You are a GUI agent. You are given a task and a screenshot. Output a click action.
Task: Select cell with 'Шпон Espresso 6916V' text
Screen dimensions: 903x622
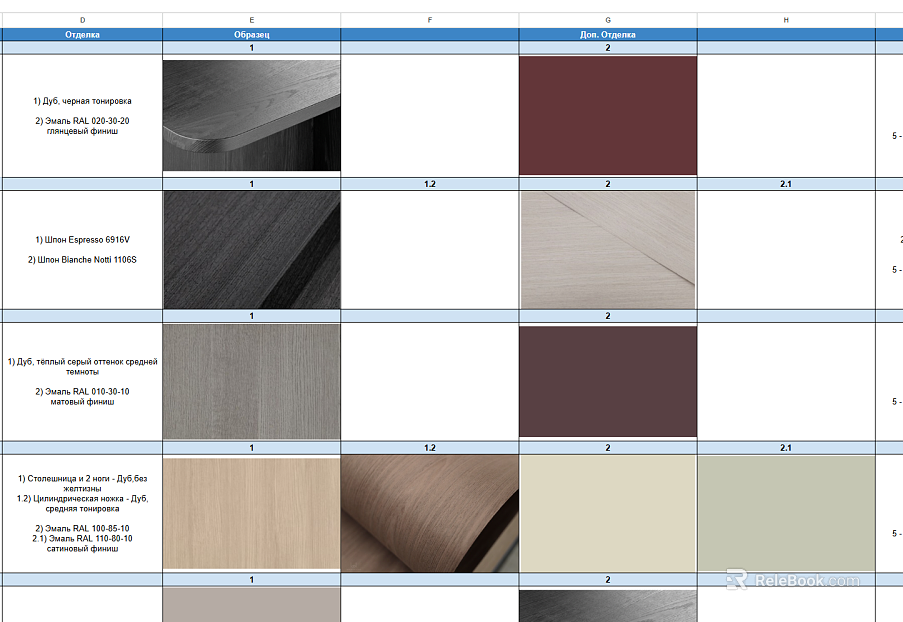click(x=82, y=250)
